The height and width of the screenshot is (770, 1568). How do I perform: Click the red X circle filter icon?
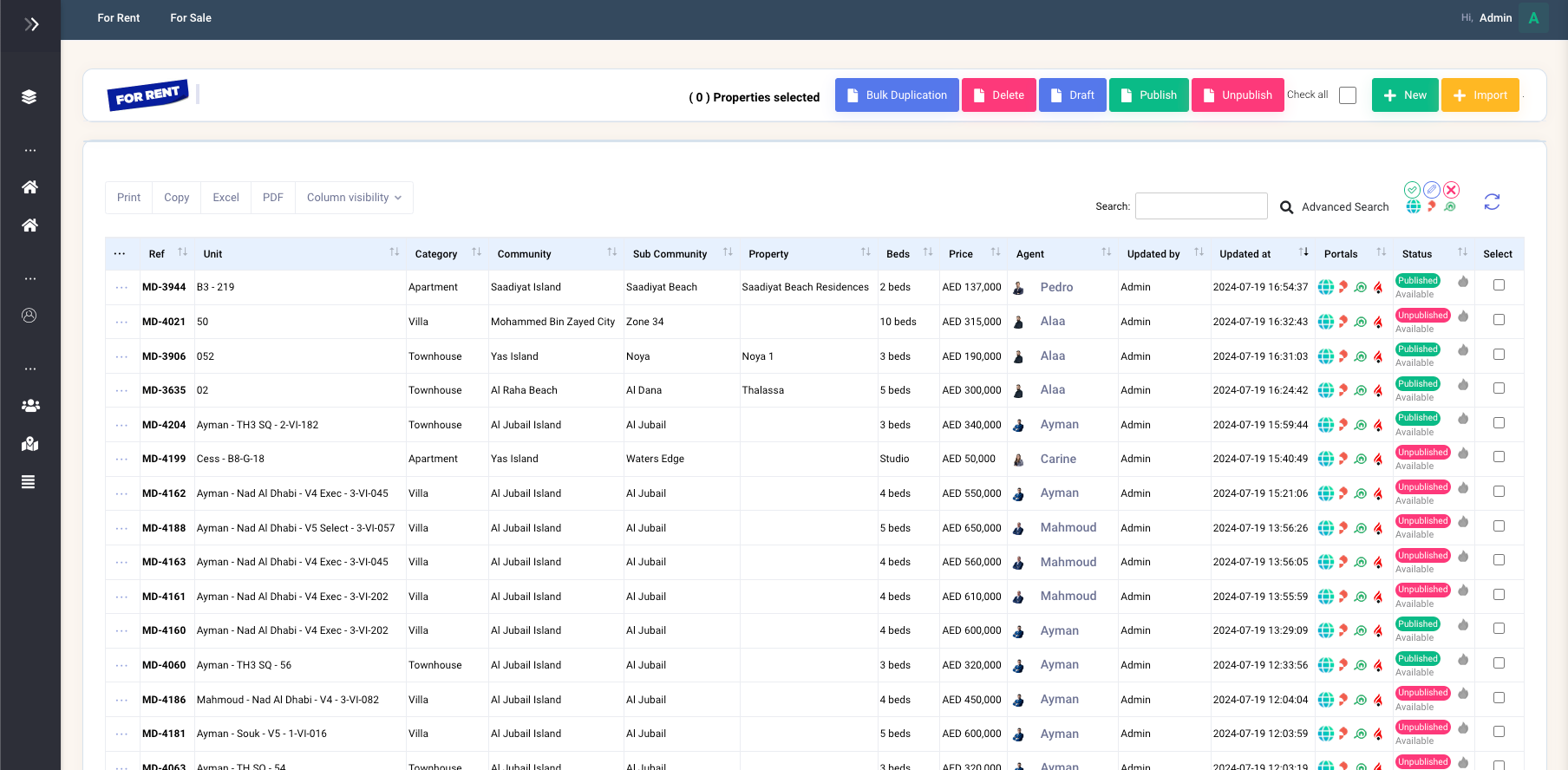coord(1452,190)
